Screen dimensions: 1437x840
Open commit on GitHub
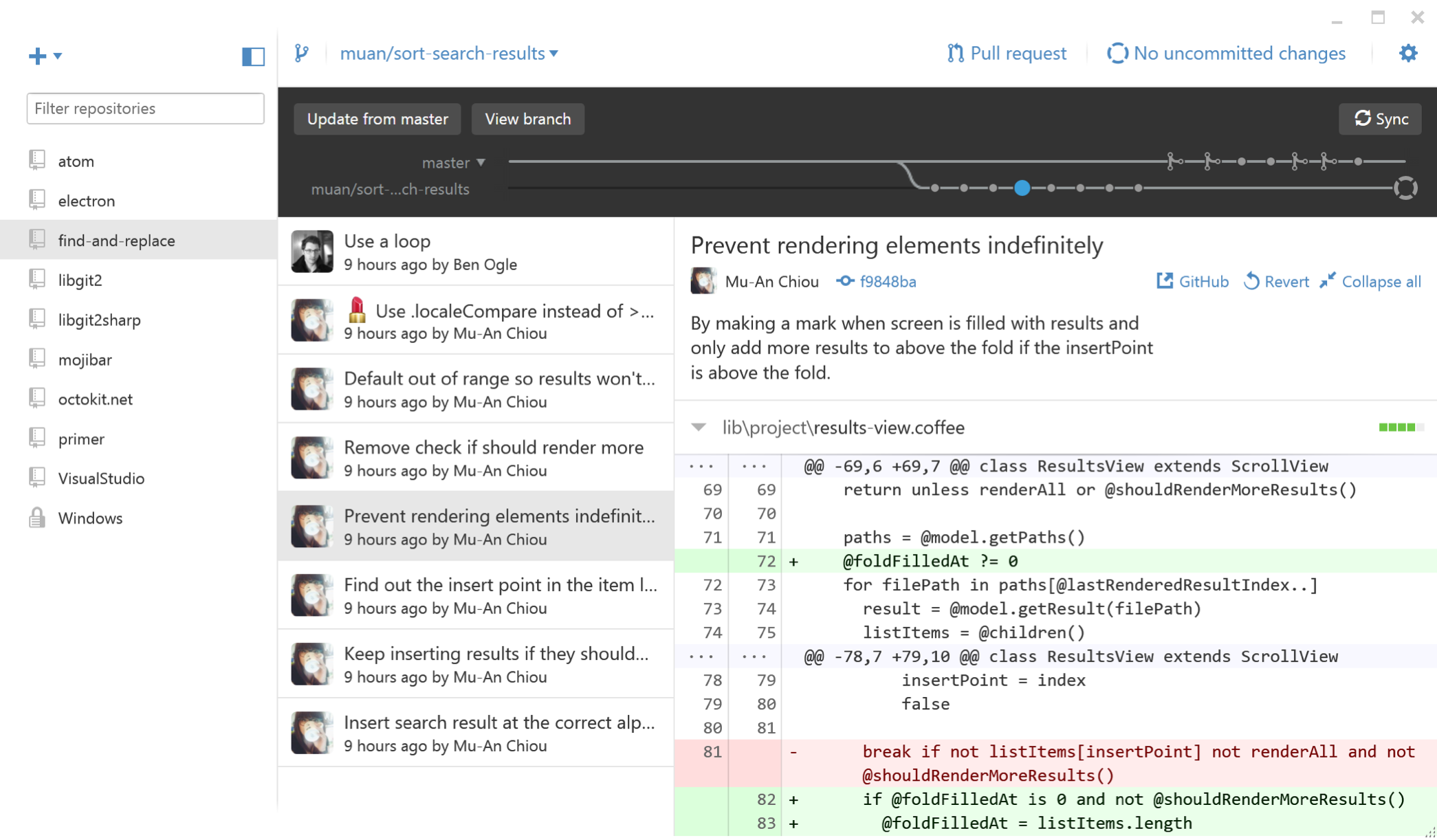1193,281
